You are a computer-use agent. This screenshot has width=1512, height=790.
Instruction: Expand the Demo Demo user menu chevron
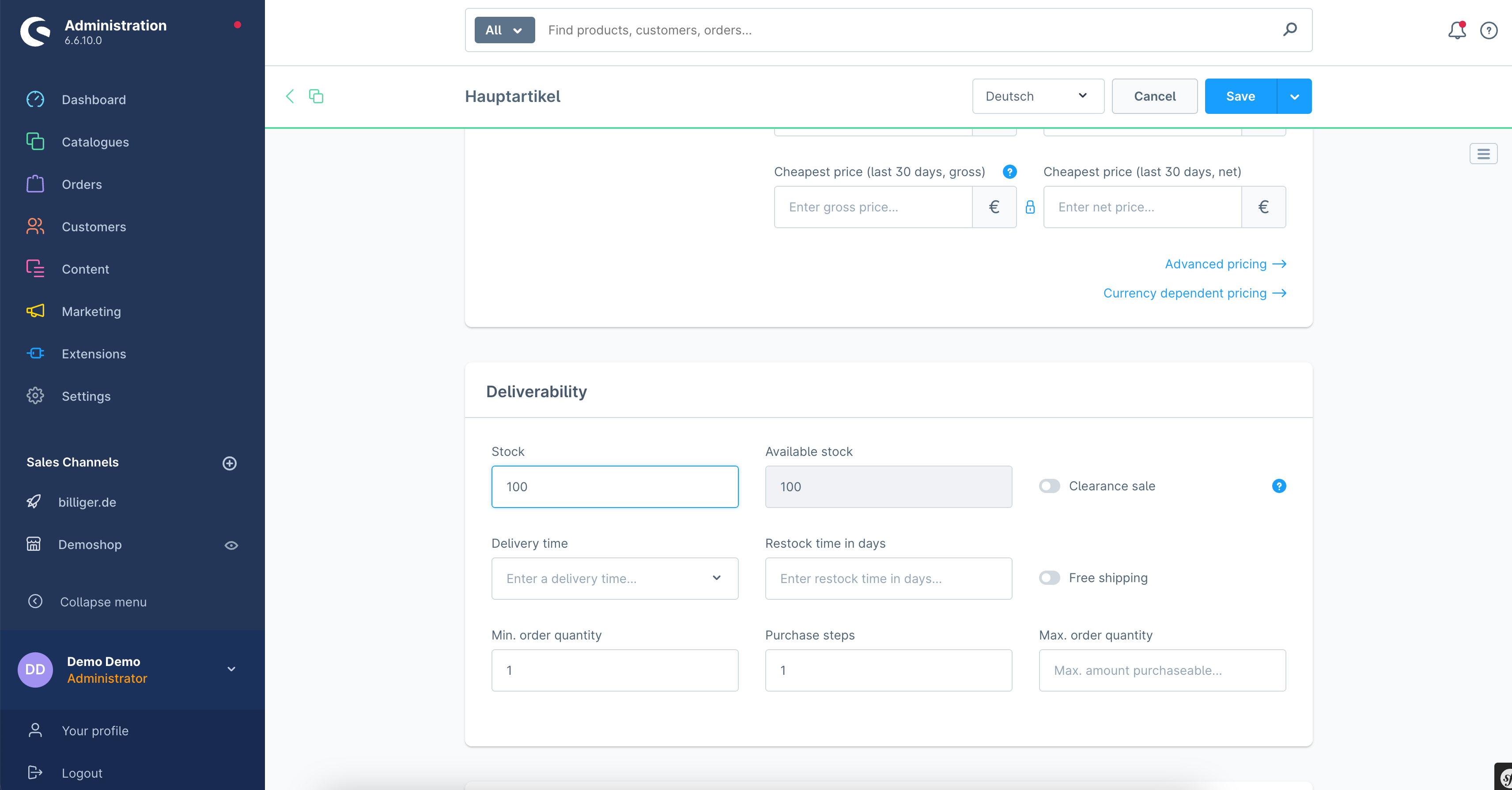pos(231,669)
